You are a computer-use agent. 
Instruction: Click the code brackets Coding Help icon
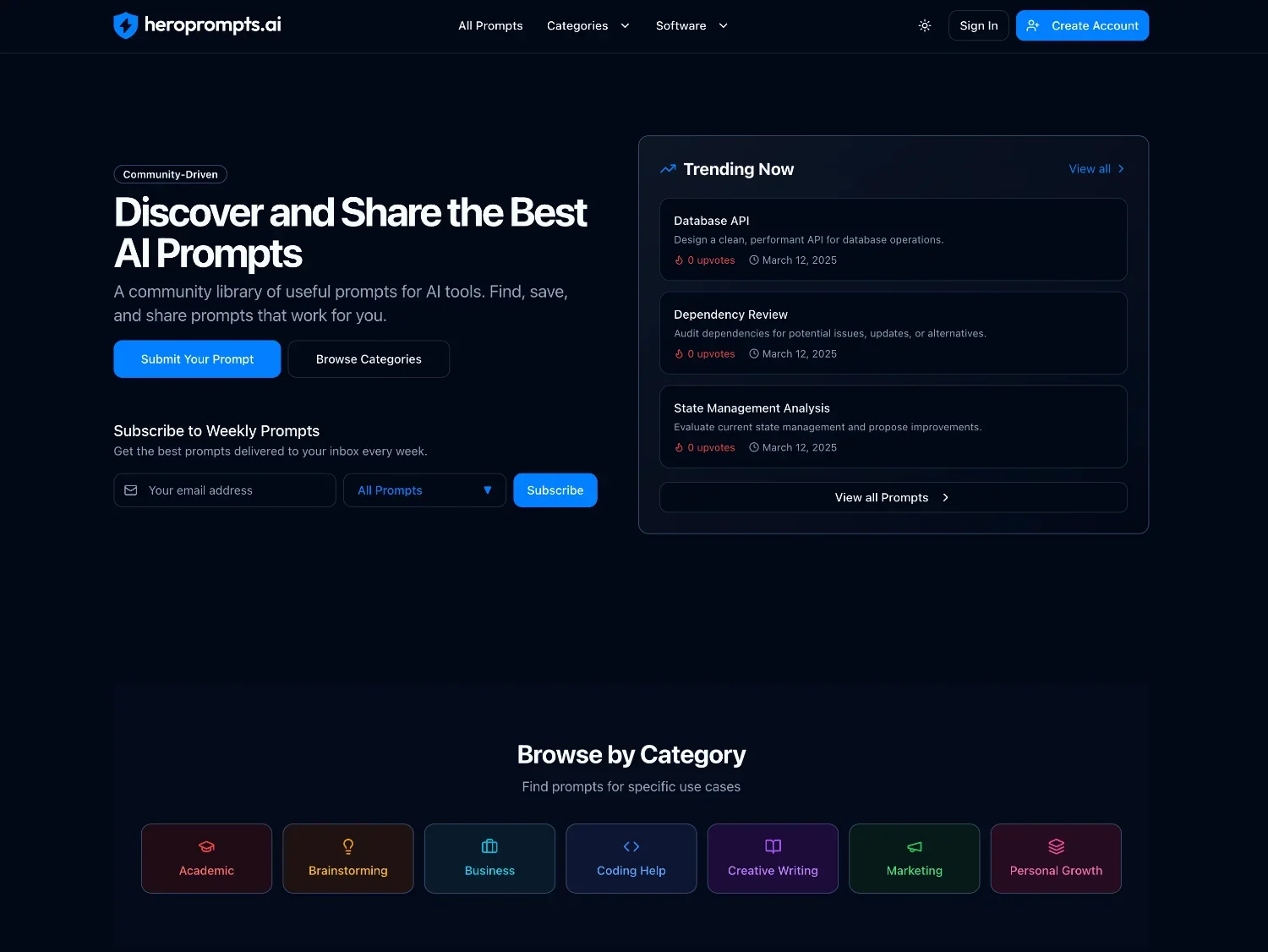point(631,846)
